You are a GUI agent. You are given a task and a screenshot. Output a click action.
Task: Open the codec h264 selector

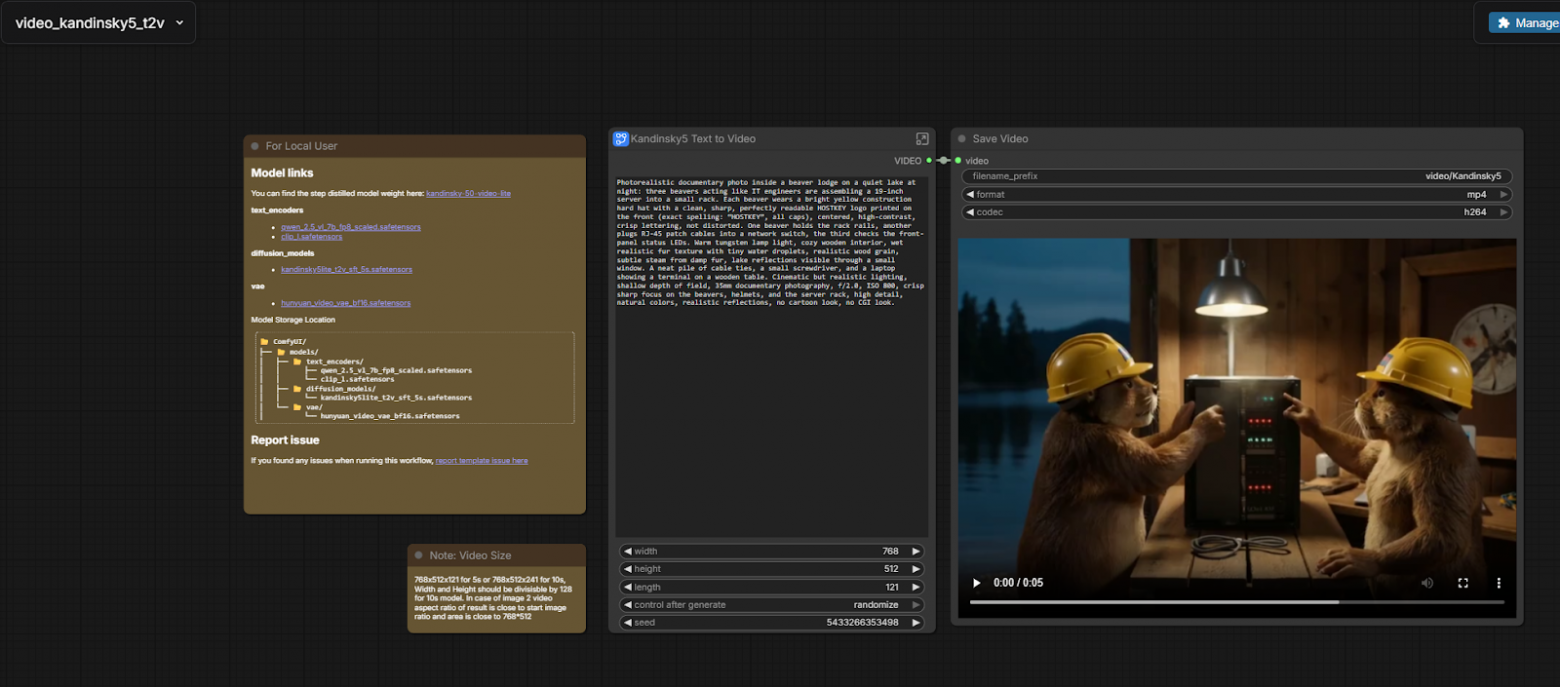coord(1236,212)
